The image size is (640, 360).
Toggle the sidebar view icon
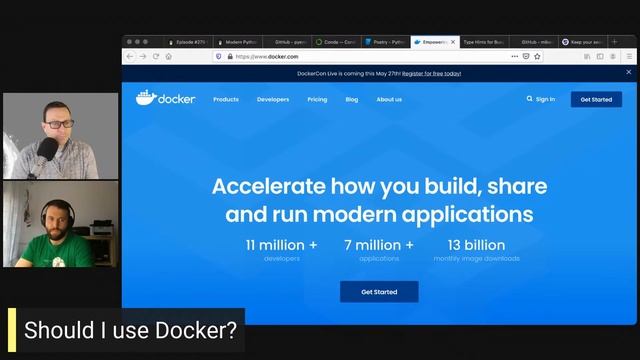point(600,56)
